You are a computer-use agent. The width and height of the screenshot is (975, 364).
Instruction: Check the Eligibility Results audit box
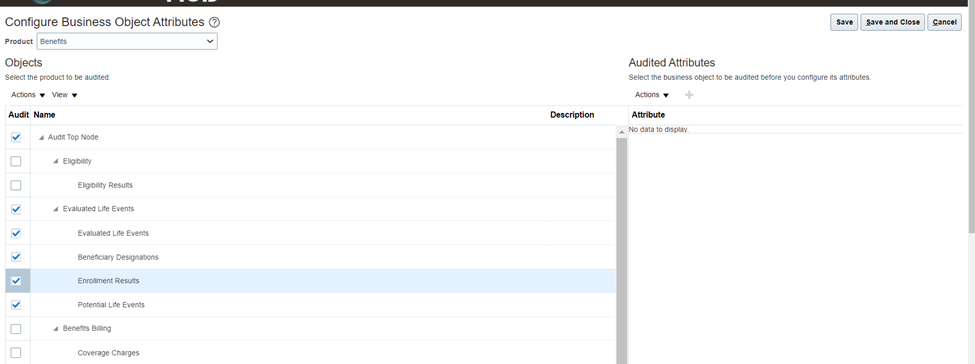[x=16, y=185]
